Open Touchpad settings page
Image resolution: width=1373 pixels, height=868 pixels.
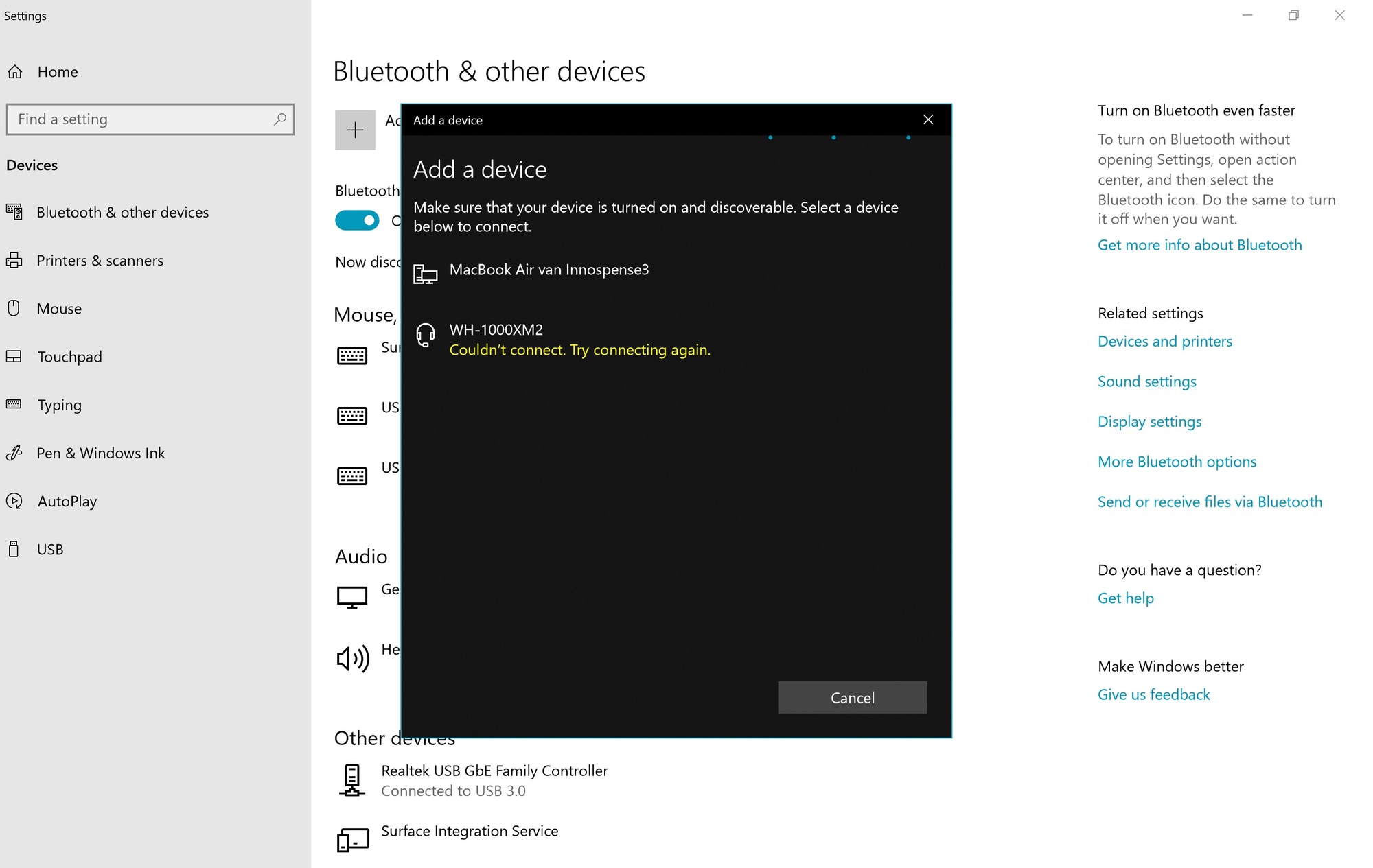(69, 356)
